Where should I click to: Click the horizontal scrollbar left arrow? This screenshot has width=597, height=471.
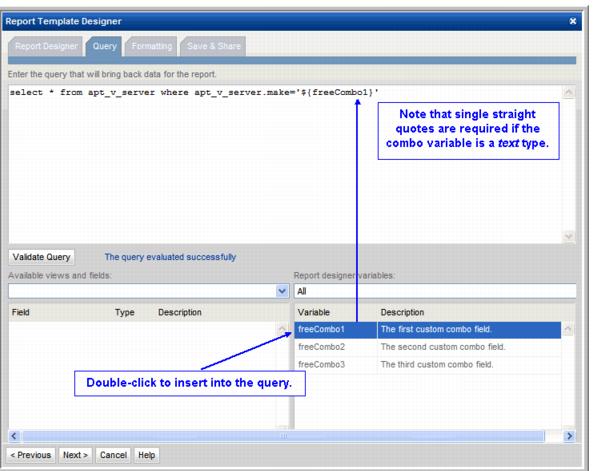coord(14,436)
